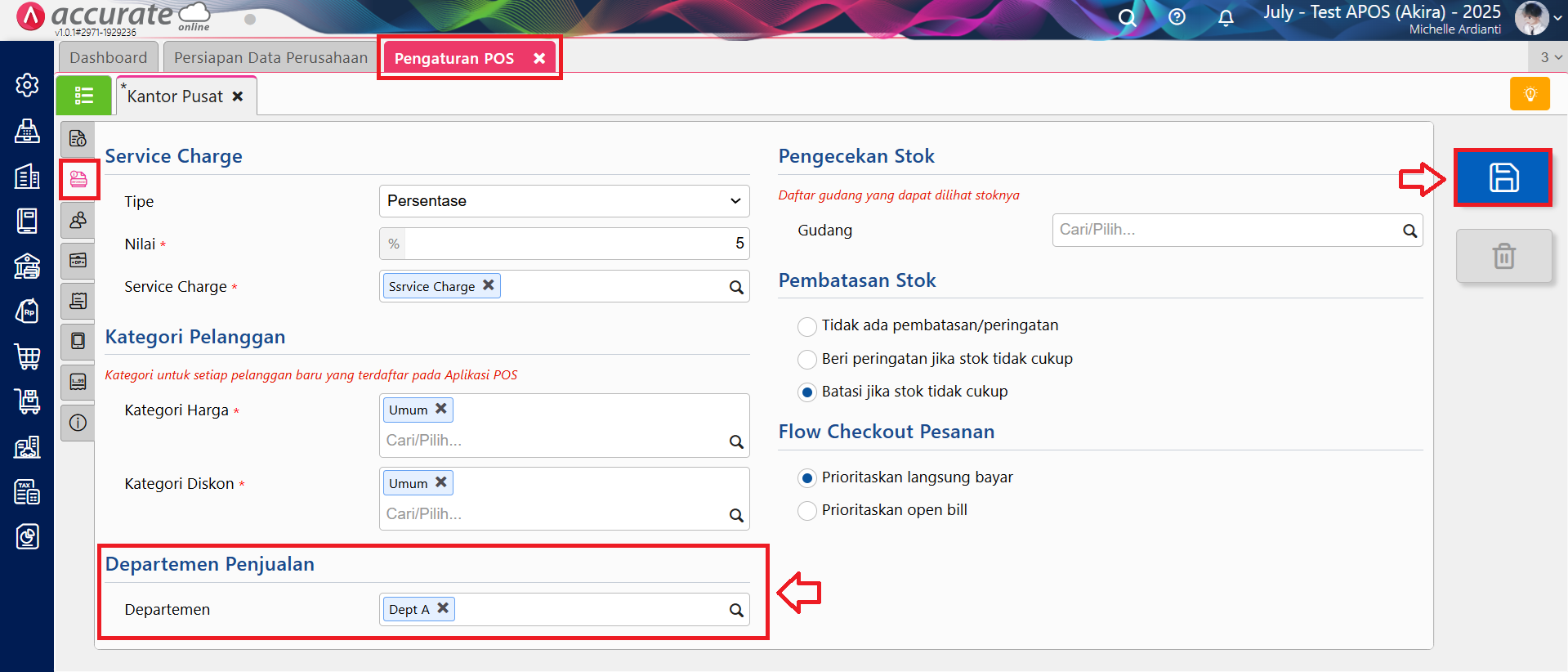This screenshot has width=1568, height=672.
Task: Open the settings gear in left sidebar
Action: click(27, 85)
